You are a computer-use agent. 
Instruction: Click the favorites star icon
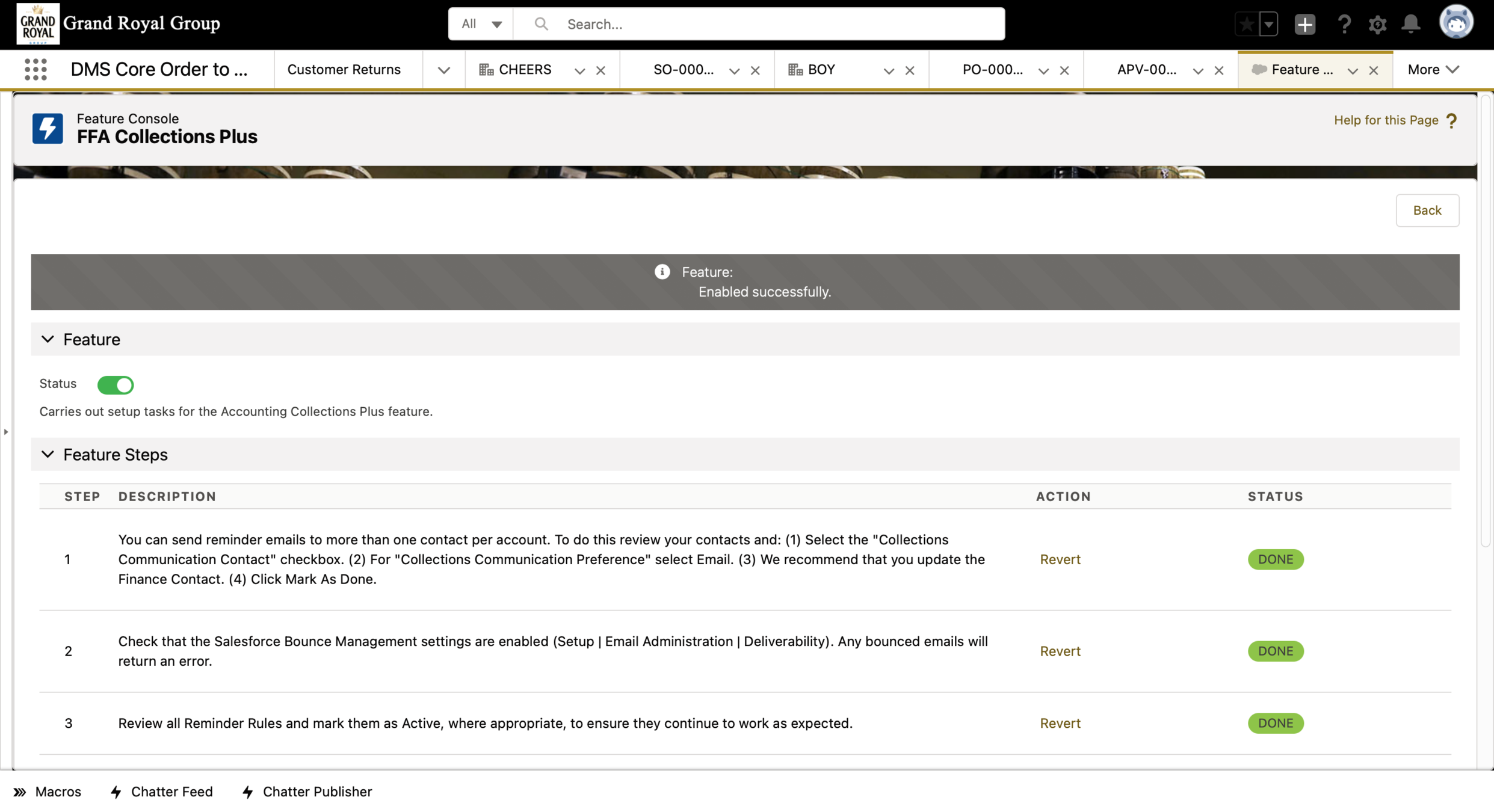point(1247,24)
